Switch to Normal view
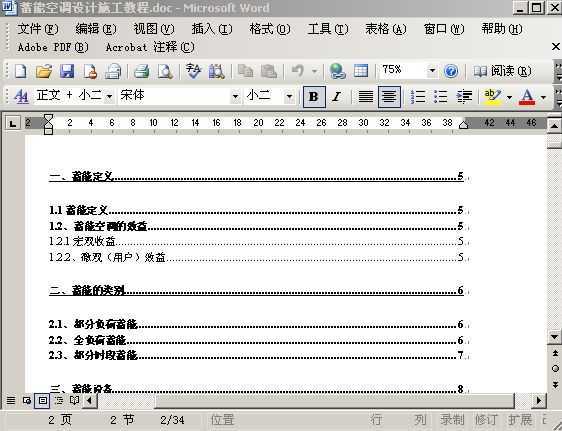The width and height of the screenshot is (562, 431). tap(11, 400)
